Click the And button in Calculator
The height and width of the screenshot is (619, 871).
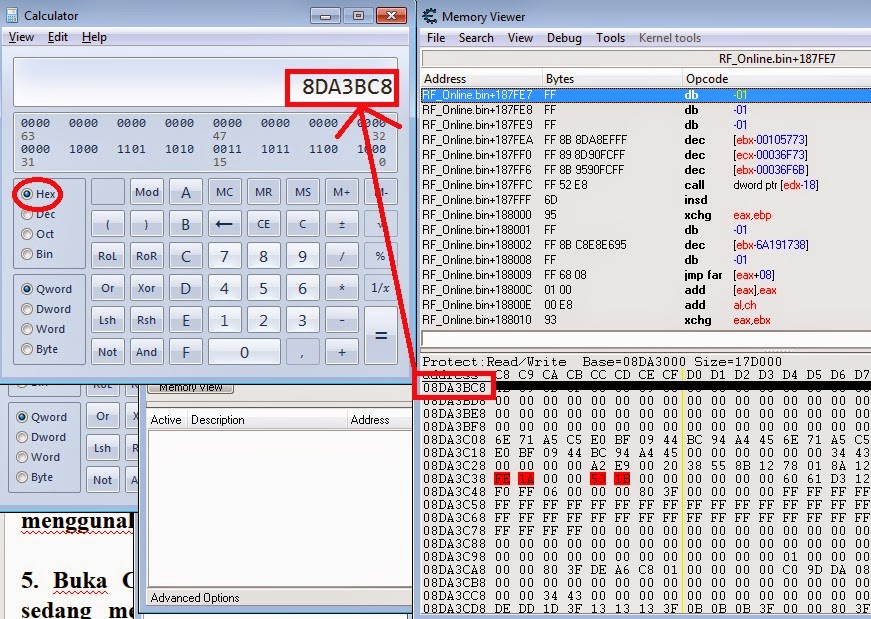click(147, 352)
